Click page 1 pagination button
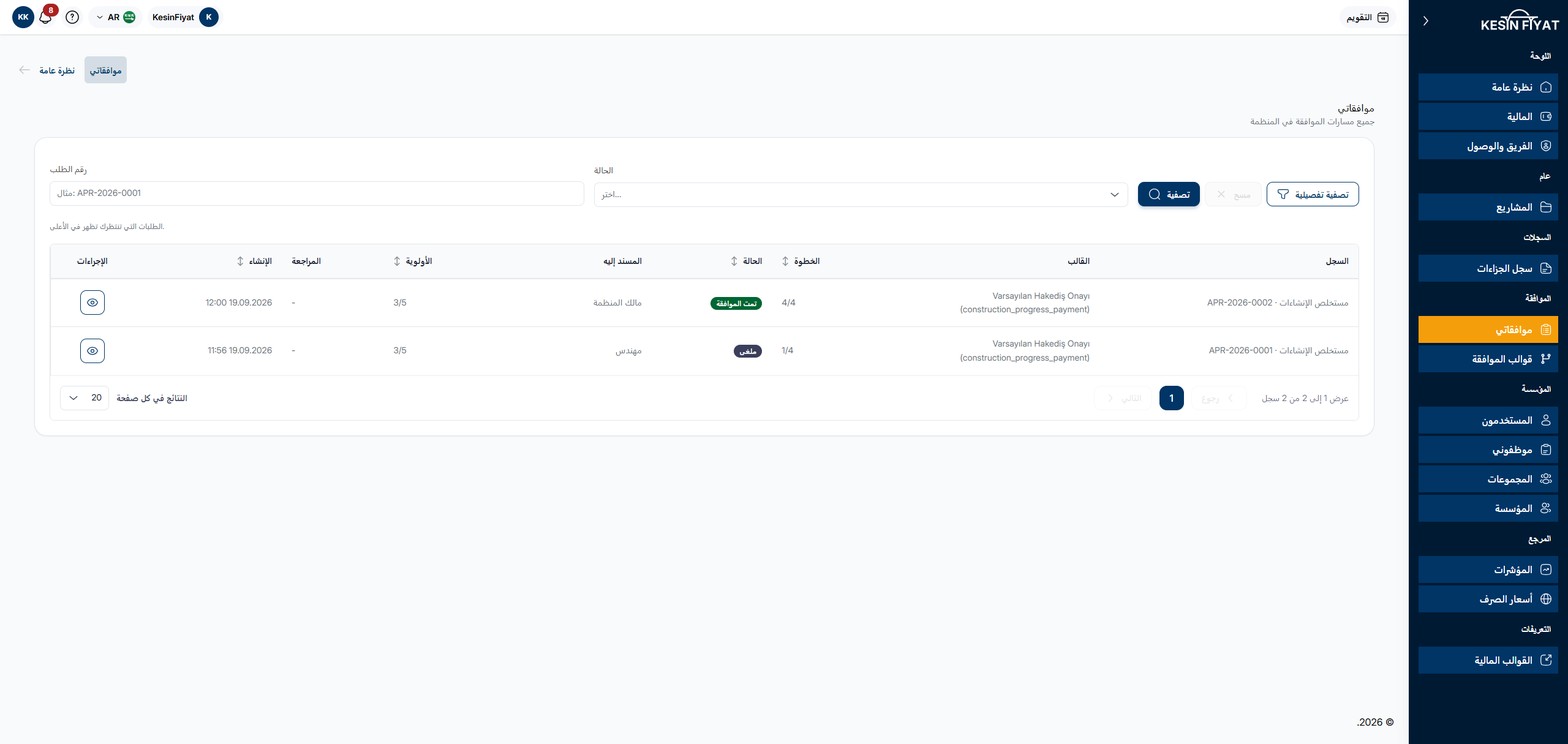1568x744 pixels. pyautogui.click(x=1171, y=398)
